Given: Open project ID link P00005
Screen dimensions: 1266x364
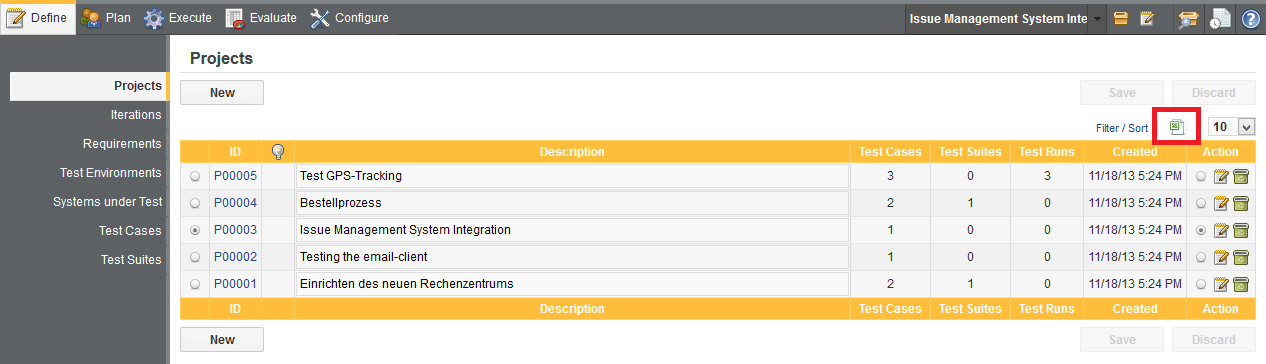Looking at the screenshot, I should point(235,176).
